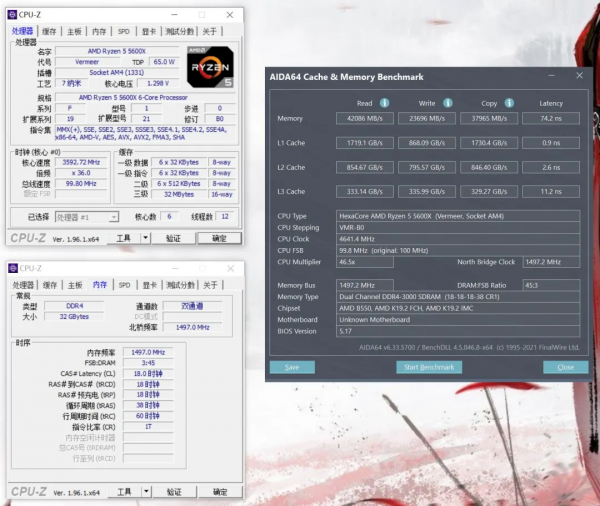Select the SPD tab in bottom CPU-Z window
Screen dimensions: 600x506
124,285
